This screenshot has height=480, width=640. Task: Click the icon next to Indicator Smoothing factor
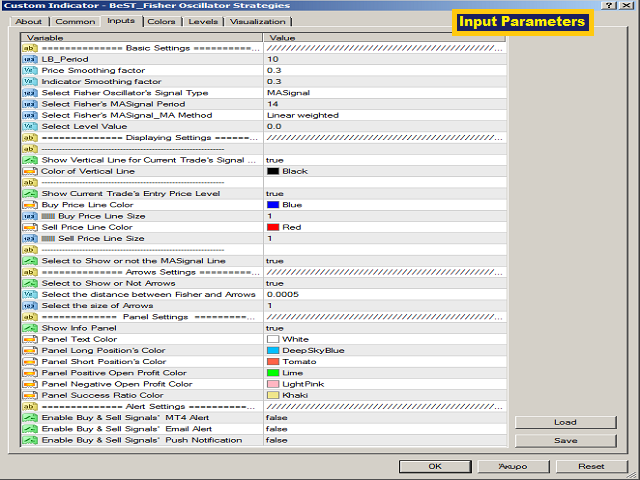coord(30,82)
